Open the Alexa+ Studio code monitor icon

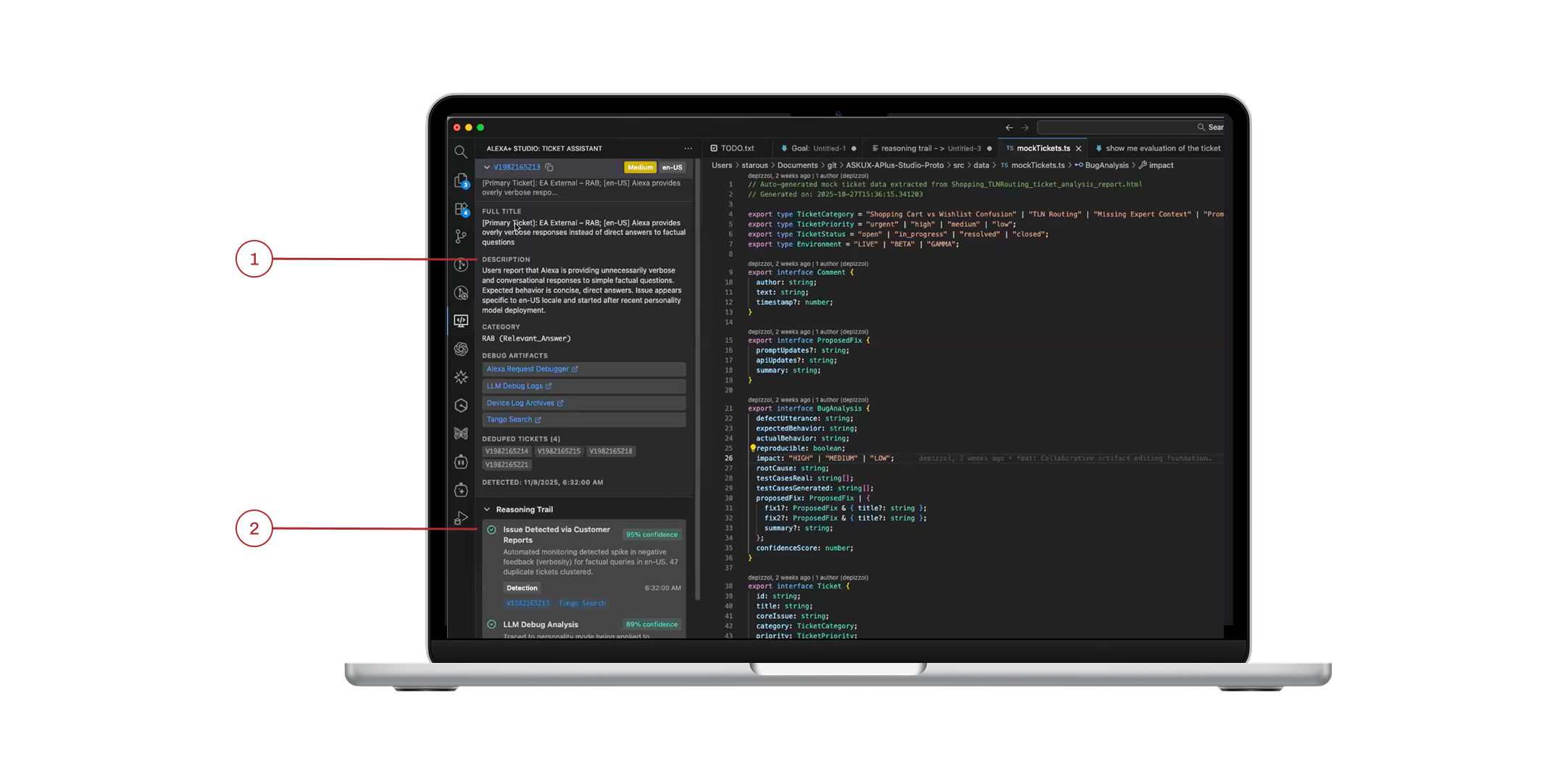[461, 320]
